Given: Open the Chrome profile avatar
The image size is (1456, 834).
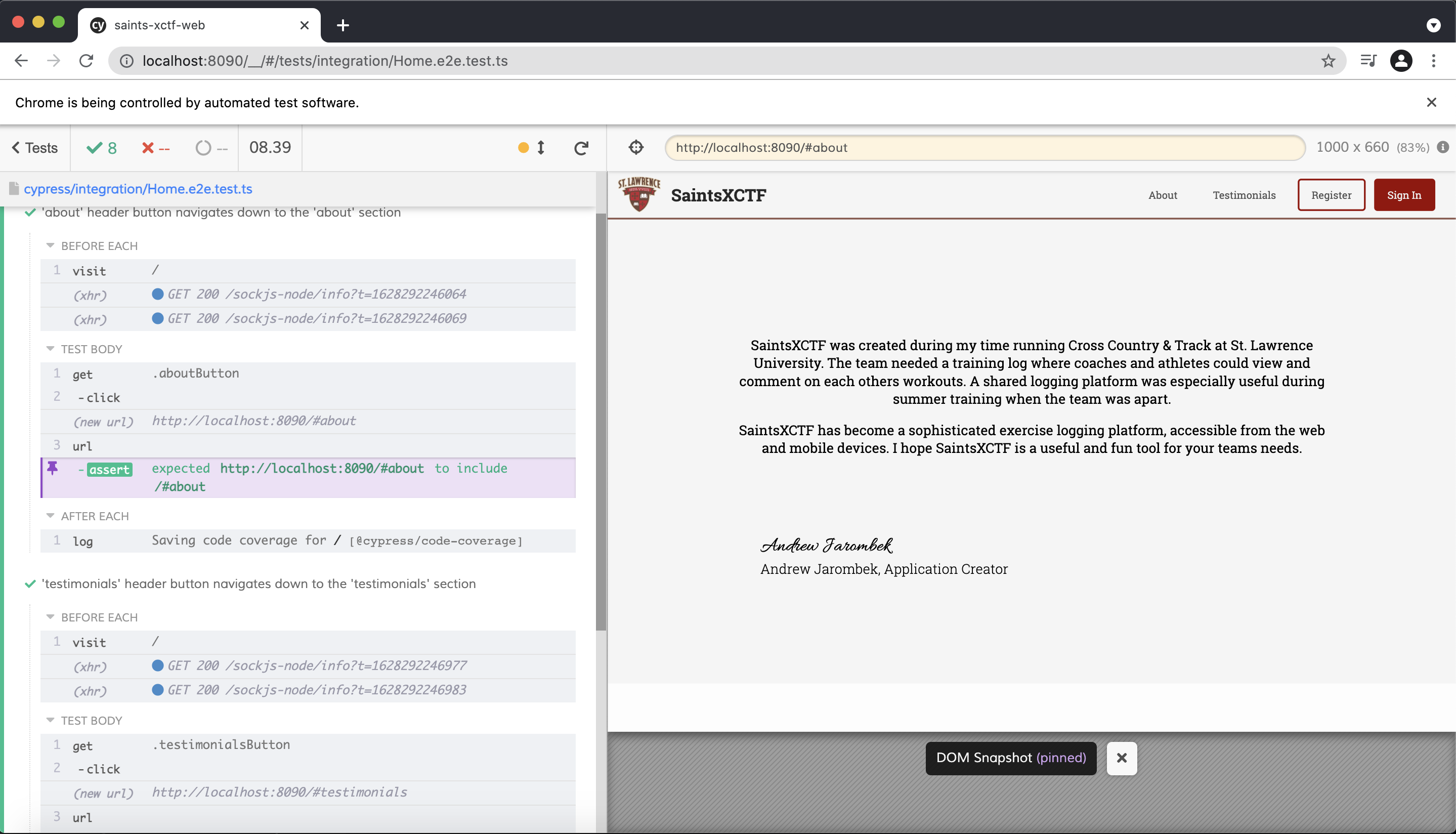Looking at the screenshot, I should tap(1401, 61).
